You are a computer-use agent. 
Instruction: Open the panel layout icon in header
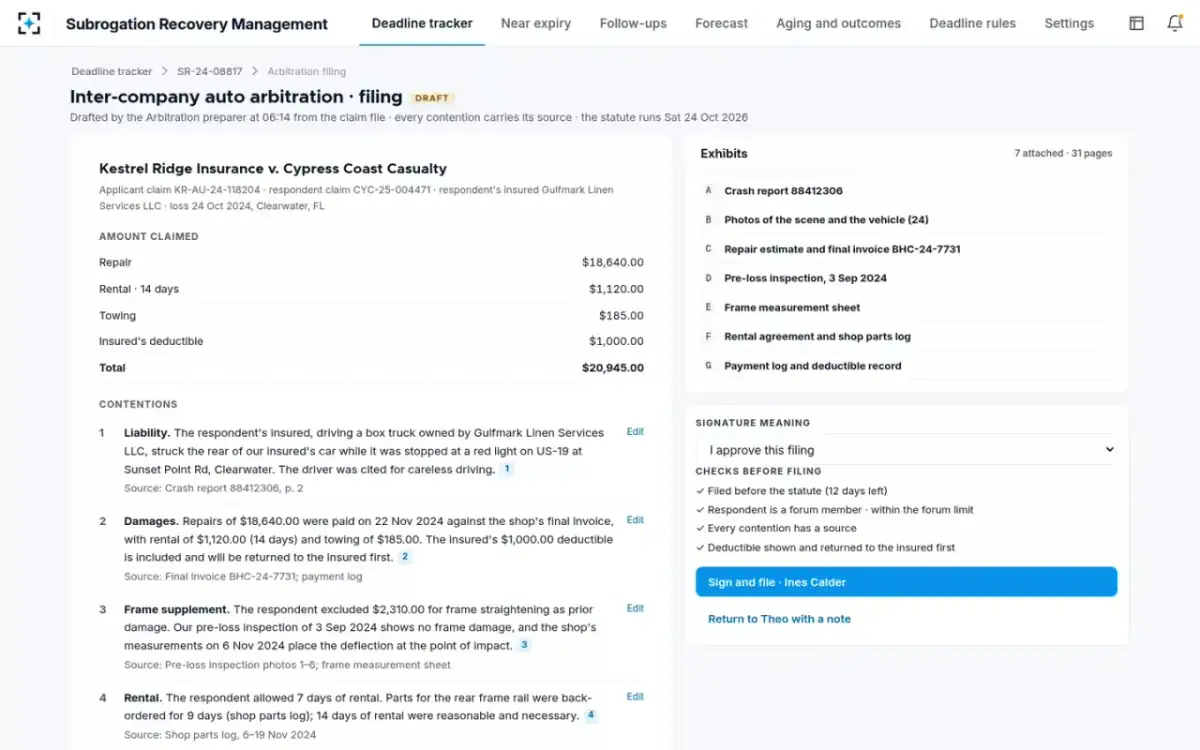(x=1136, y=23)
